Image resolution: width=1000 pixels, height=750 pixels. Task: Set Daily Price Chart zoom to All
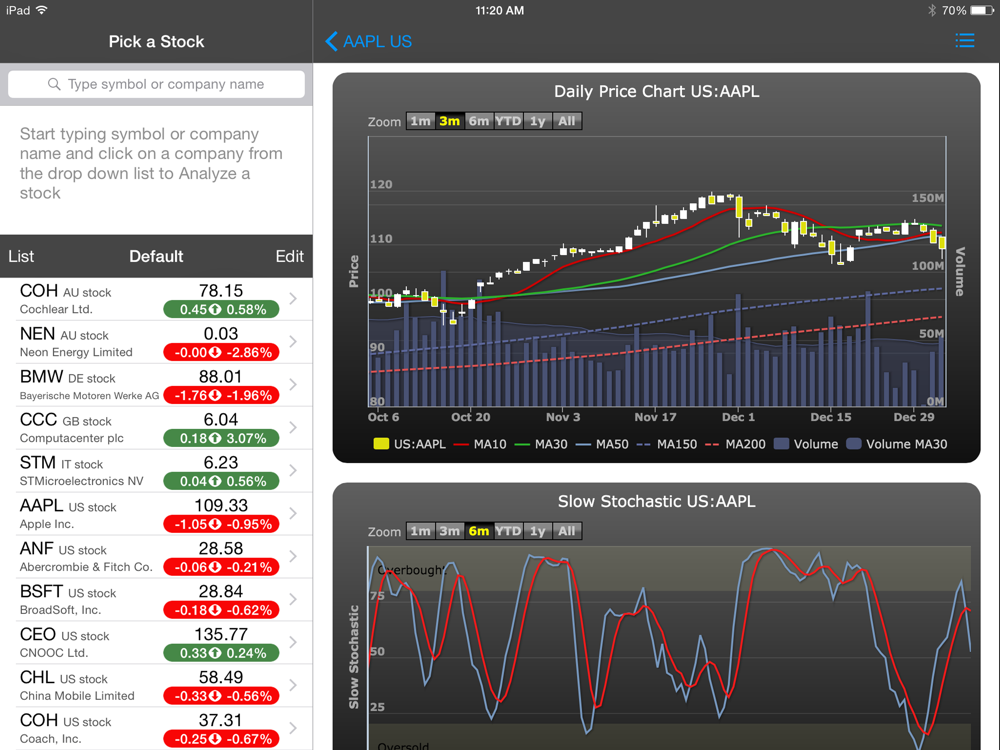(x=567, y=121)
